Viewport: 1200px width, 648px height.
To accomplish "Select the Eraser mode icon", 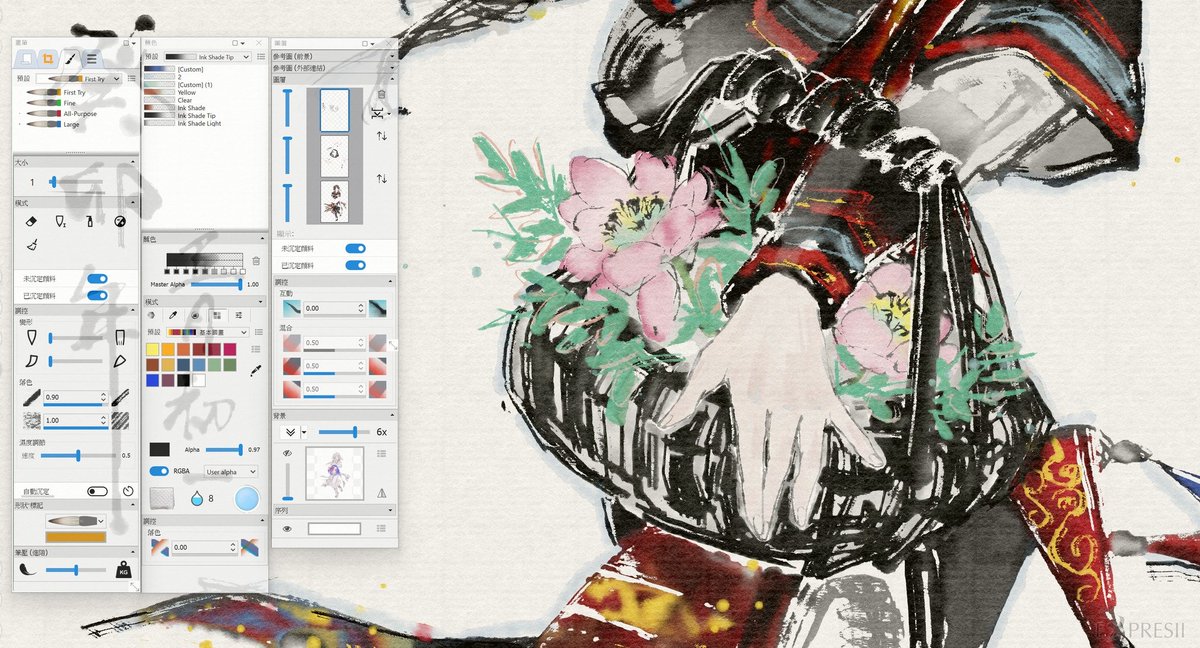I will (30, 221).
